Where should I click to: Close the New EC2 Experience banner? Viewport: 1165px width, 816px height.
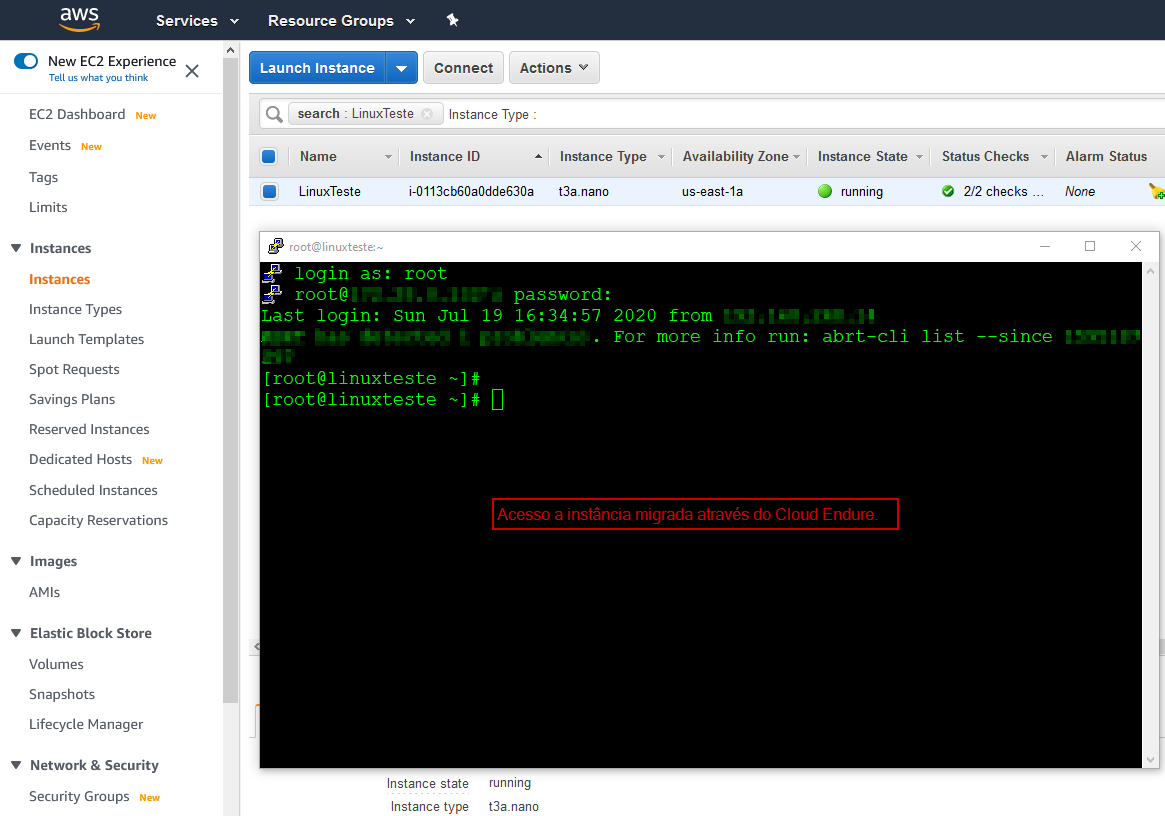coord(192,71)
